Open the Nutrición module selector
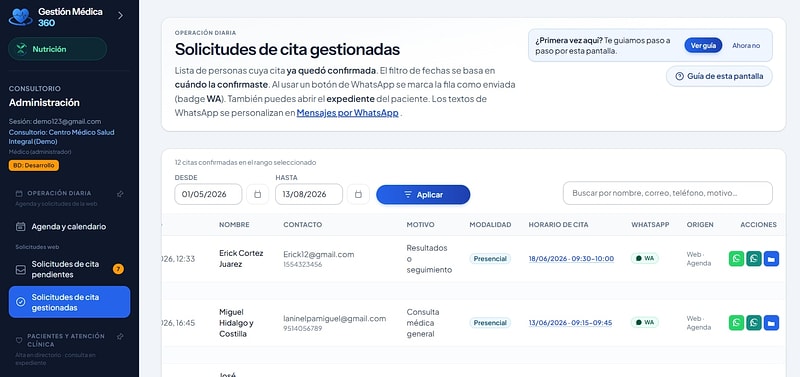The image size is (800, 377). click(x=58, y=49)
